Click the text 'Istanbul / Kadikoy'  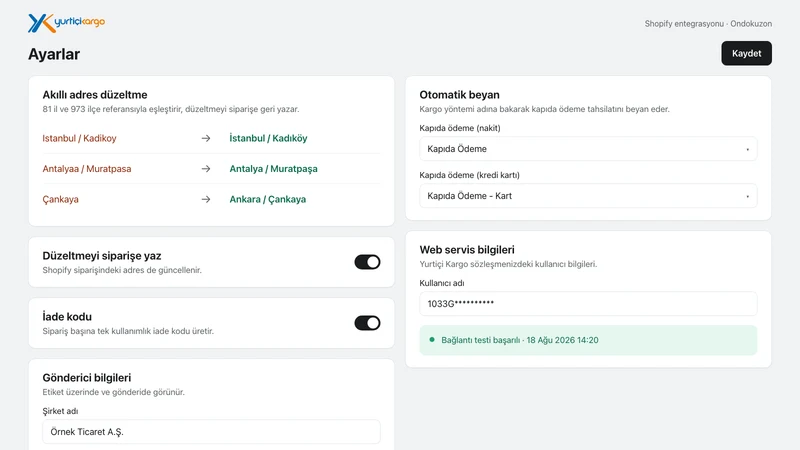click(x=79, y=138)
